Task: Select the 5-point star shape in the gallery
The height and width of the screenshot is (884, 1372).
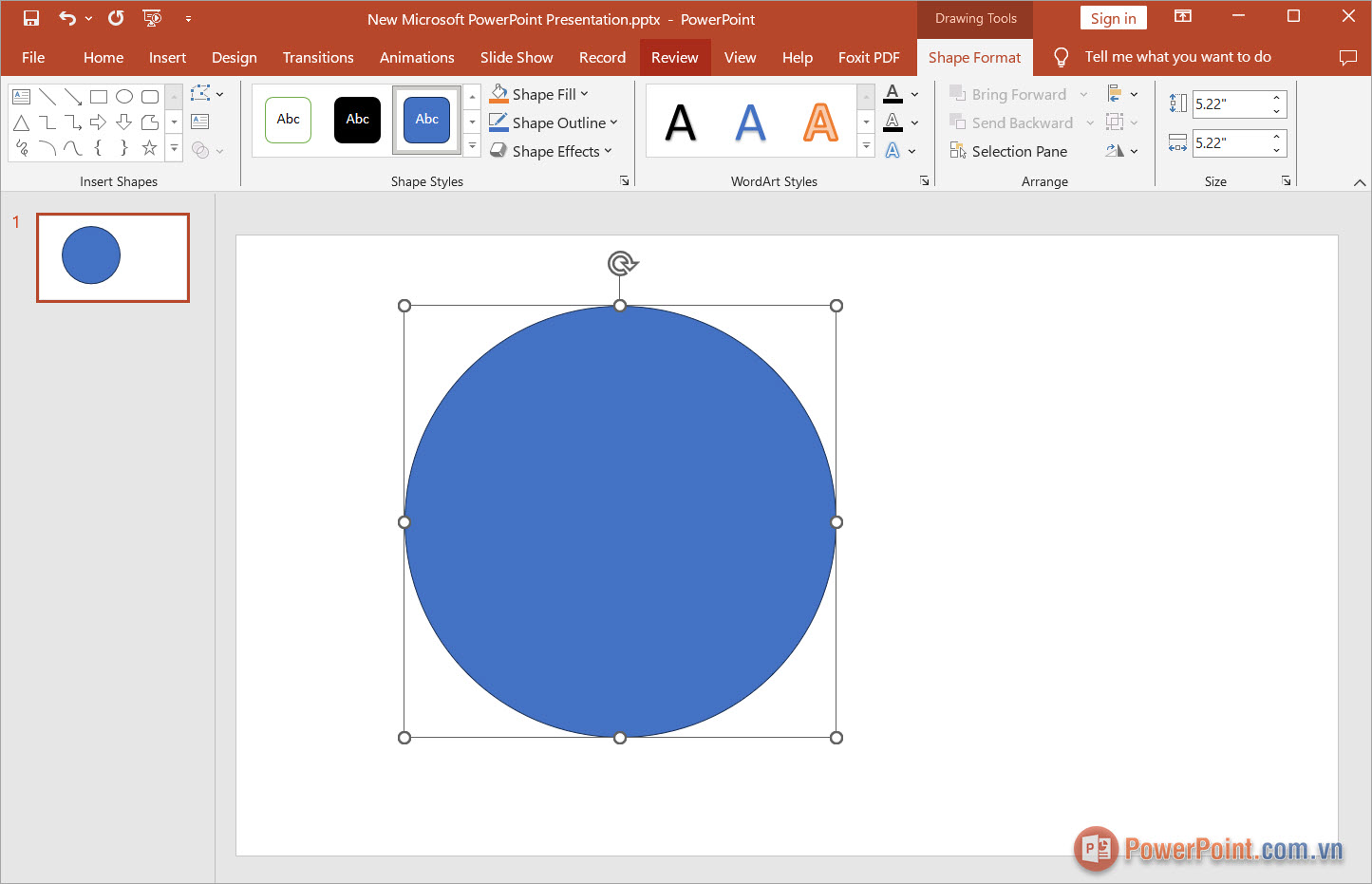Action: (149, 148)
